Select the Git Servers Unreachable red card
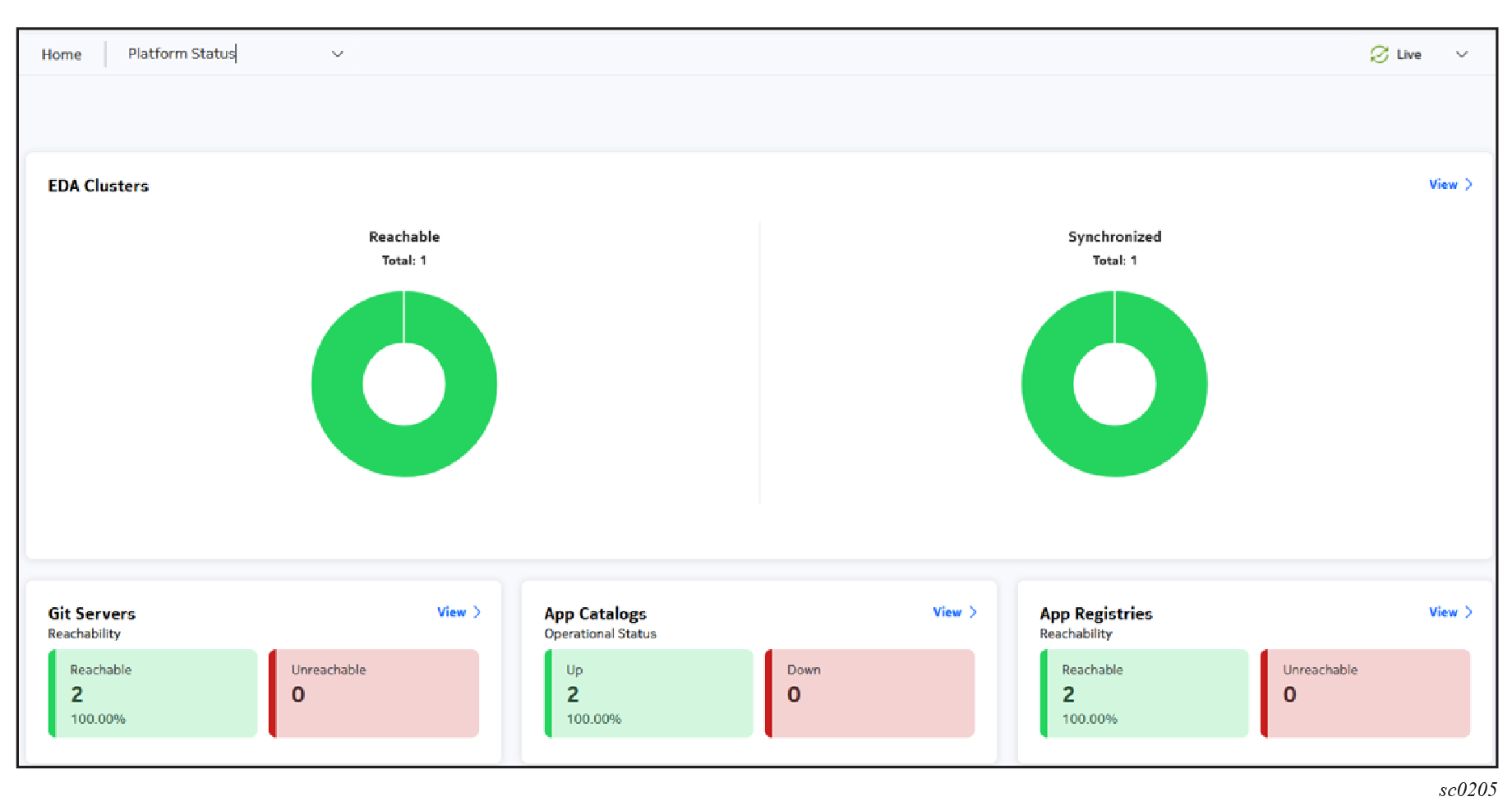This screenshot has height=806, width=1512. [x=375, y=693]
